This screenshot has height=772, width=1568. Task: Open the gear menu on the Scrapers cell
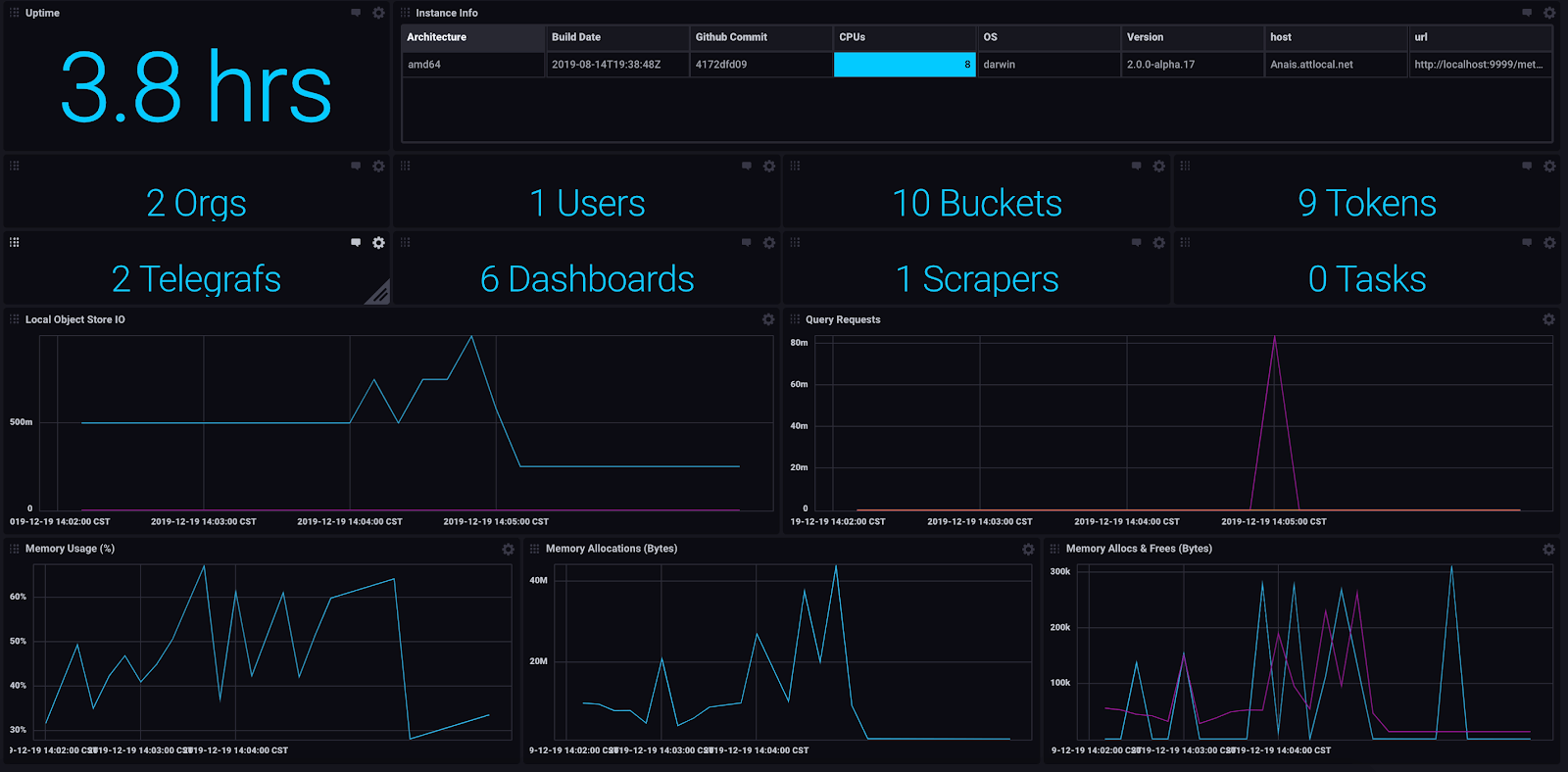pyautogui.click(x=1159, y=243)
